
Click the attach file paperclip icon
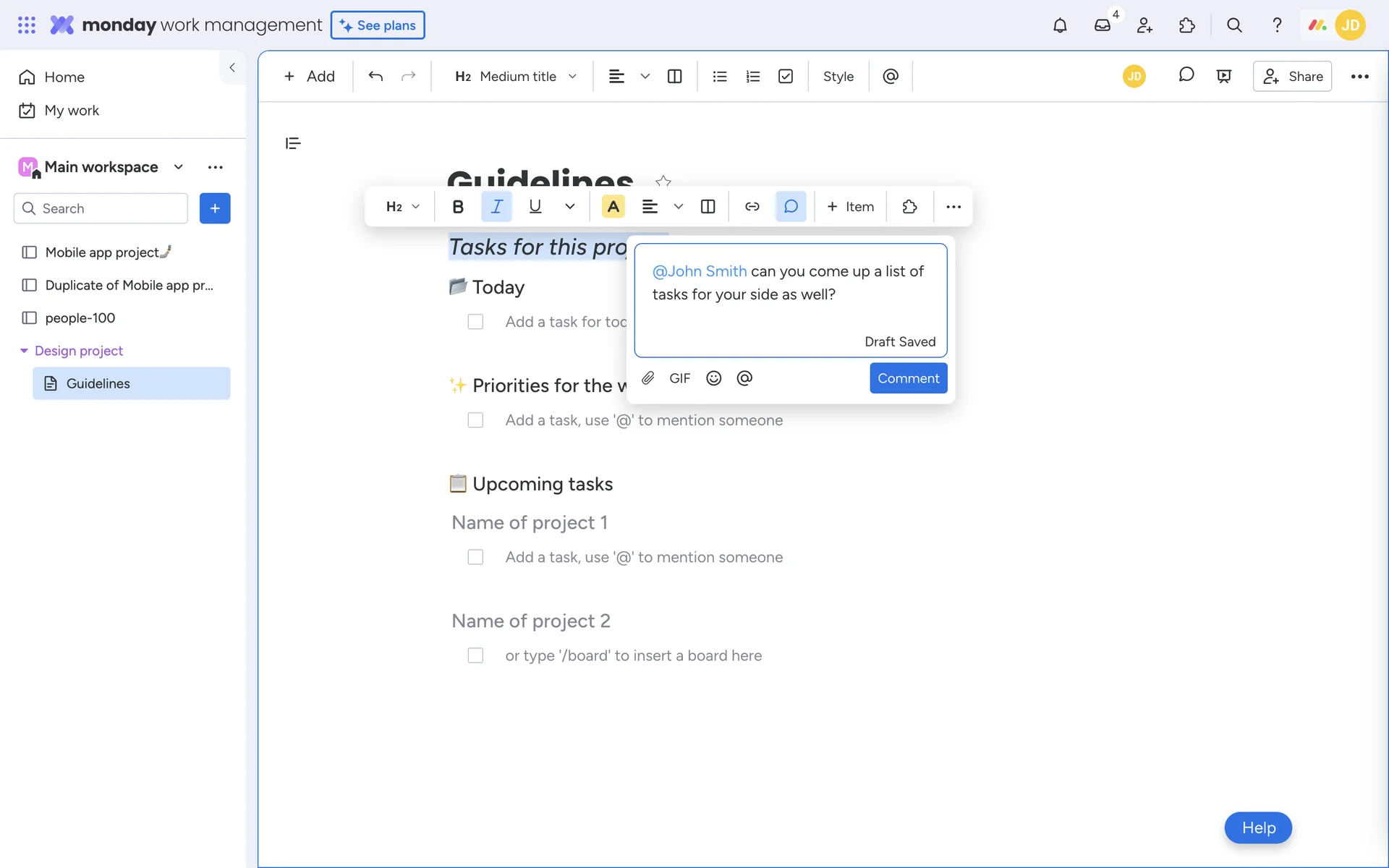click(x=648, y=378)
